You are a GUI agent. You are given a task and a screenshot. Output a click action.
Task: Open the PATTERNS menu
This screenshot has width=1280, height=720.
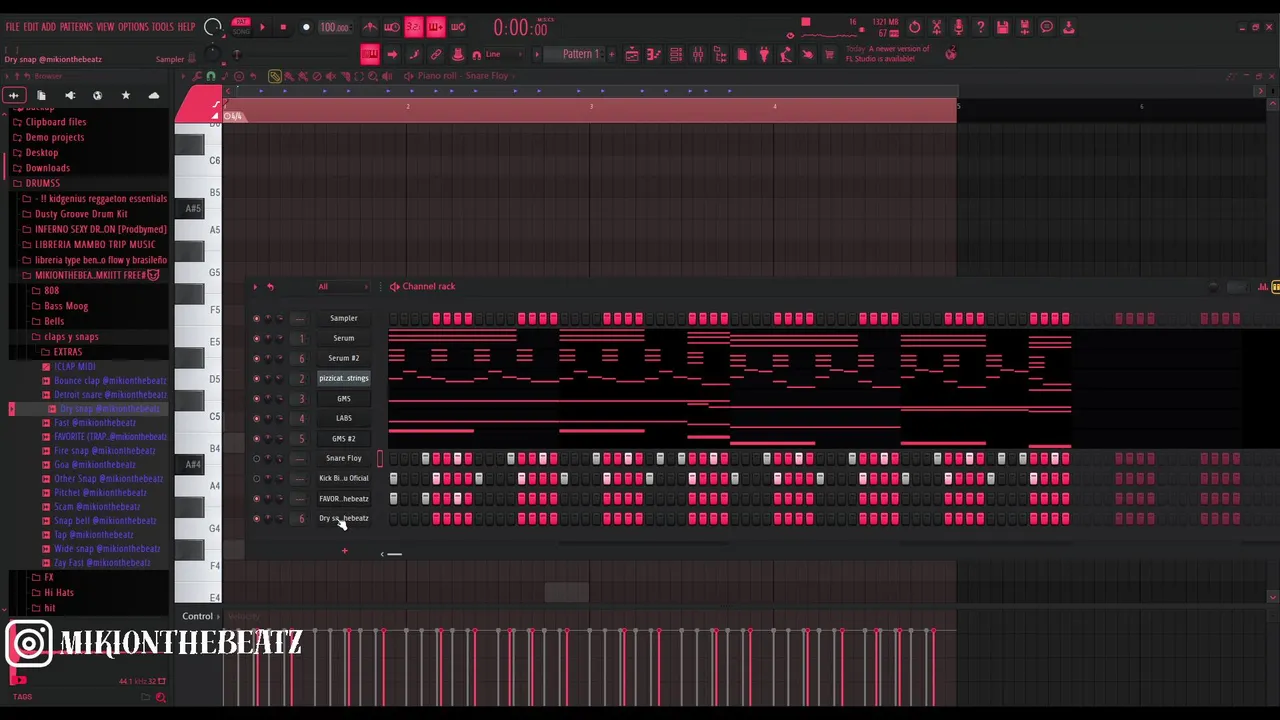76,27
